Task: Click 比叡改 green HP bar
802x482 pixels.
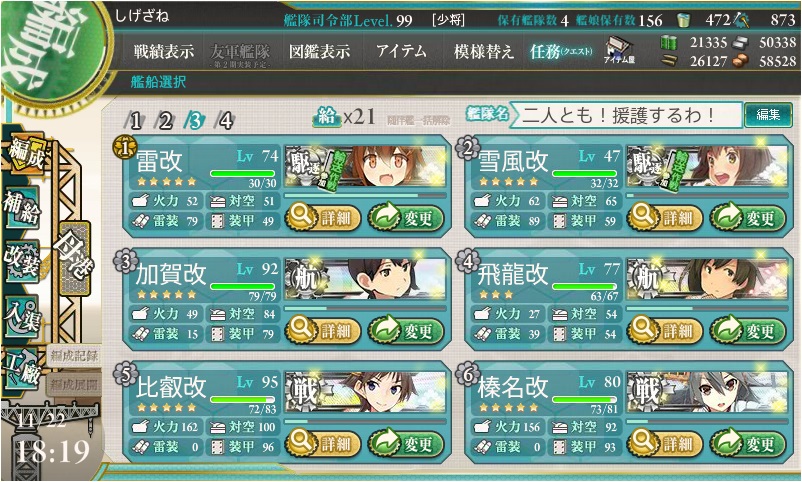Action: pos(242,399)
